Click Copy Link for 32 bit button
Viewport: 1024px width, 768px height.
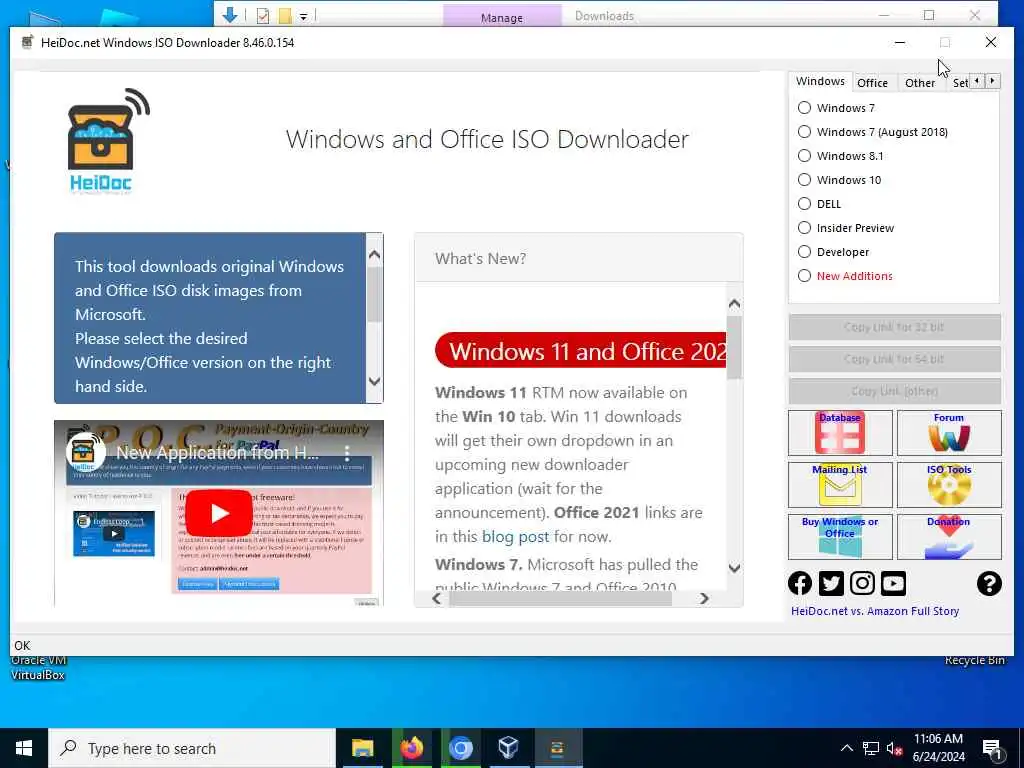pyautogui.click(x=894, y=327)
